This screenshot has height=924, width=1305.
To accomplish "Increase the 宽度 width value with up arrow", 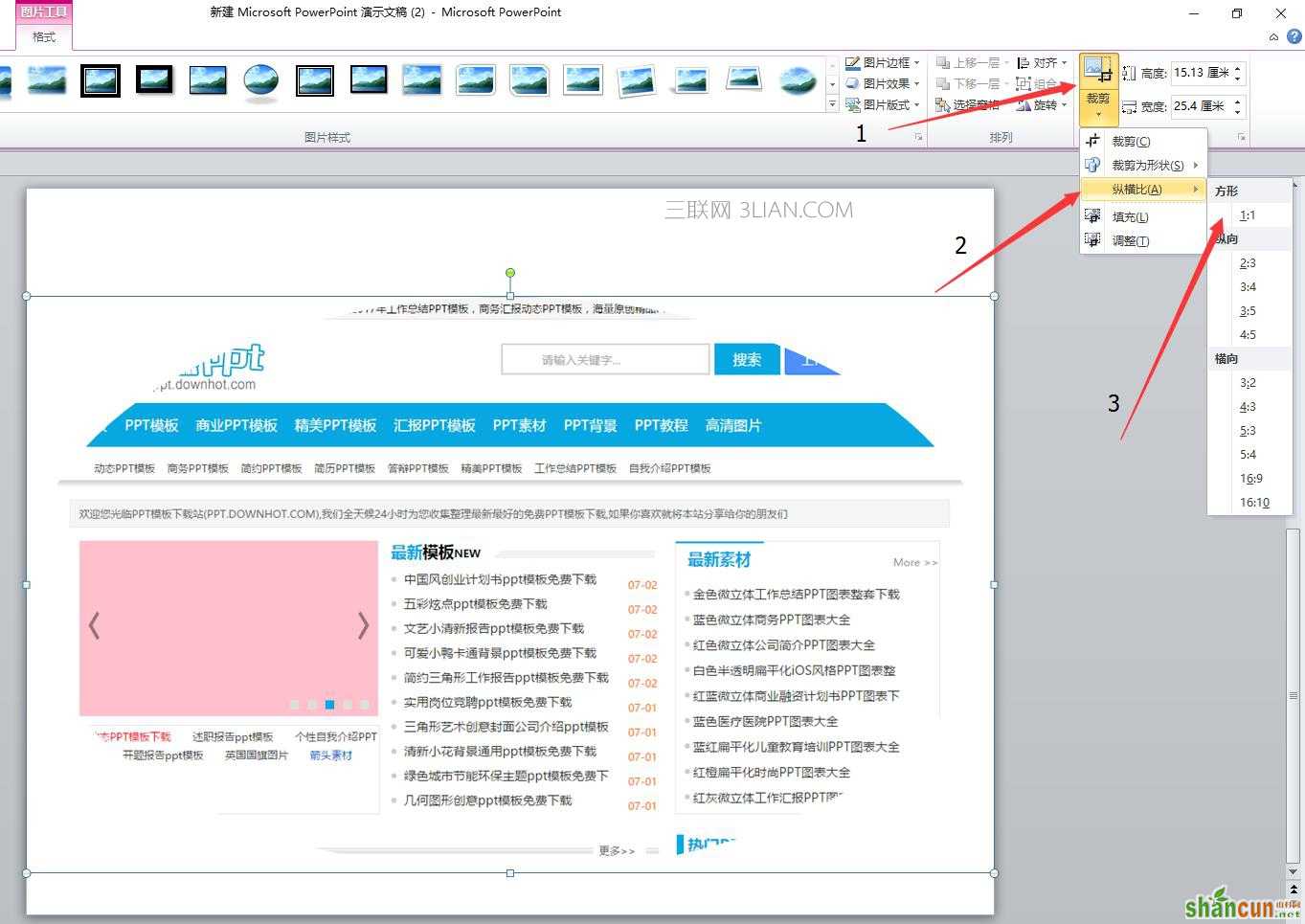I will (x=1238, y=101).
